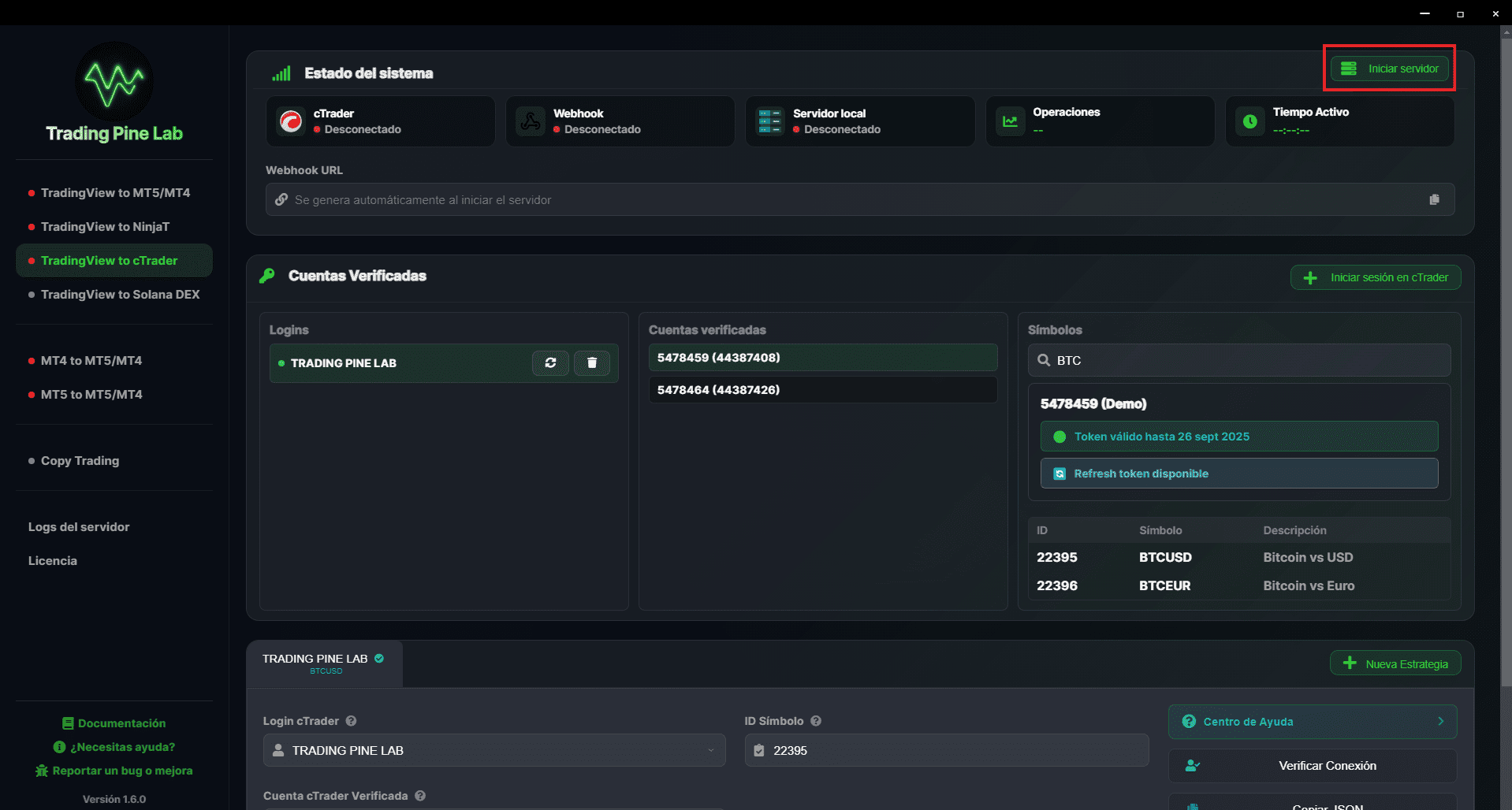Open the Login cTrader dropdown
1512x810 pixels.
coord(494,750)
